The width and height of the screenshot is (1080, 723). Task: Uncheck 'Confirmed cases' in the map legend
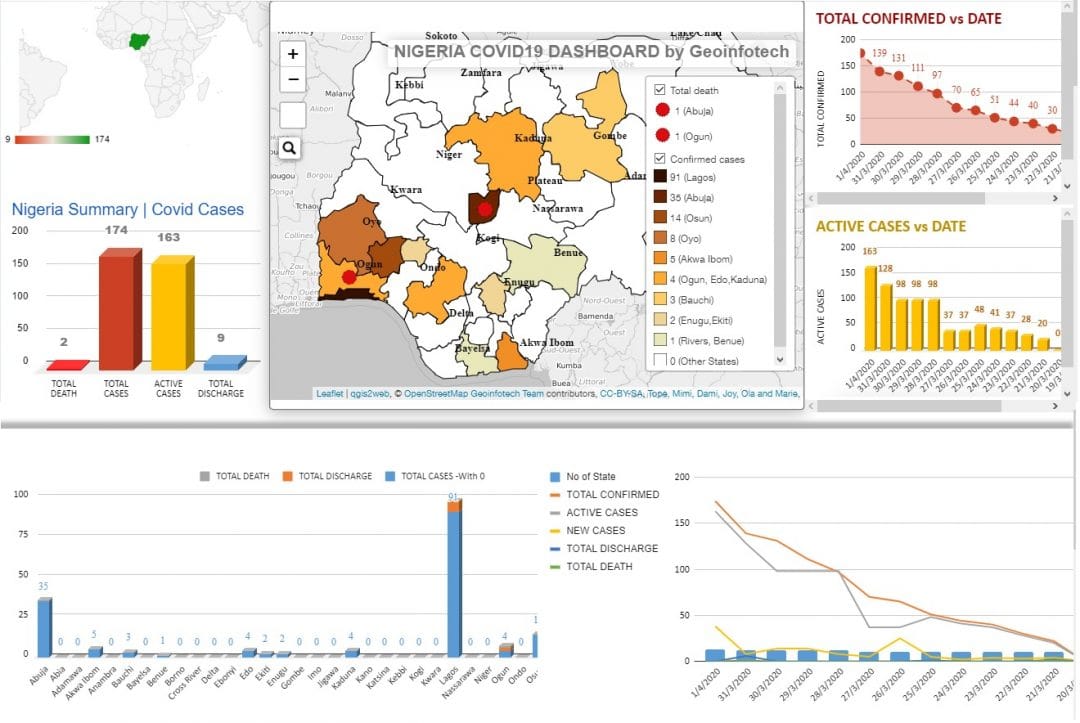pyautogui.click(x=659, y=158)
